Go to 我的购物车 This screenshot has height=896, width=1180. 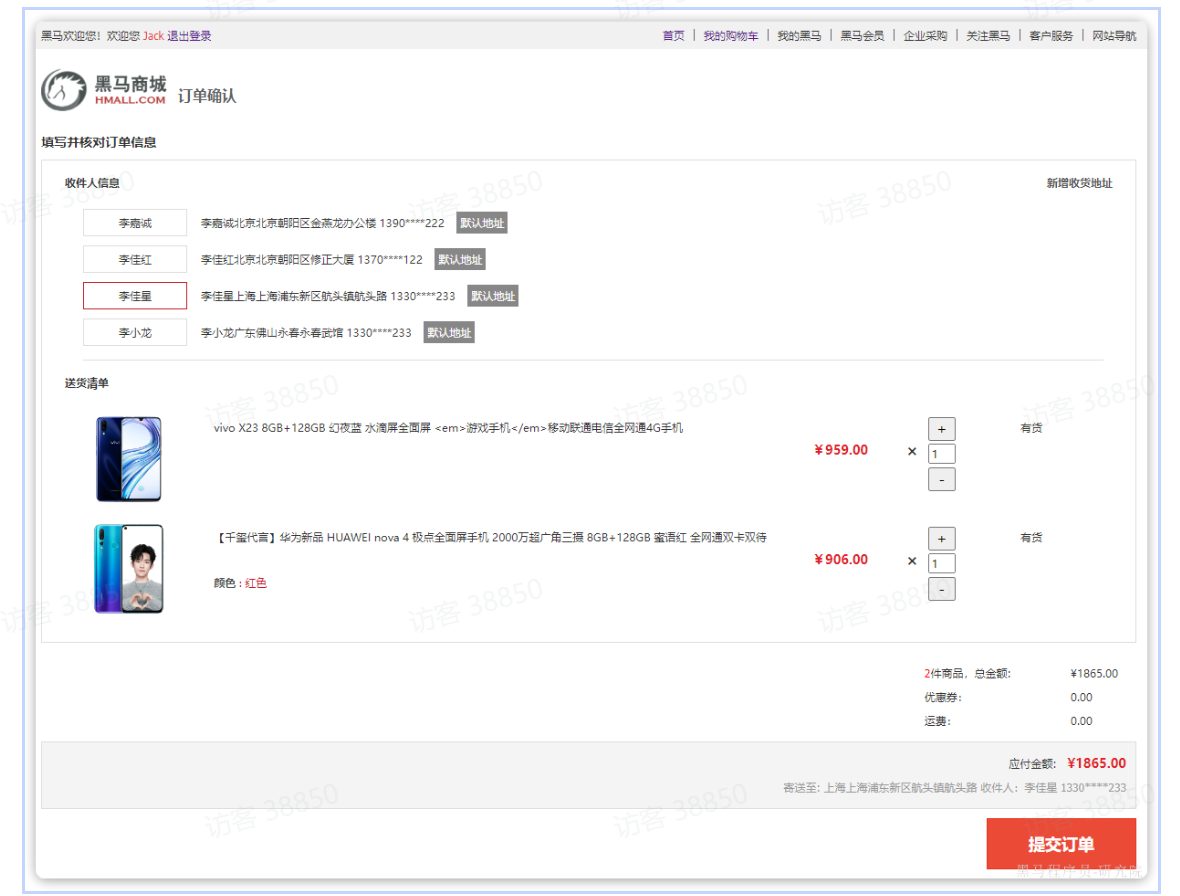coord(731,35)
